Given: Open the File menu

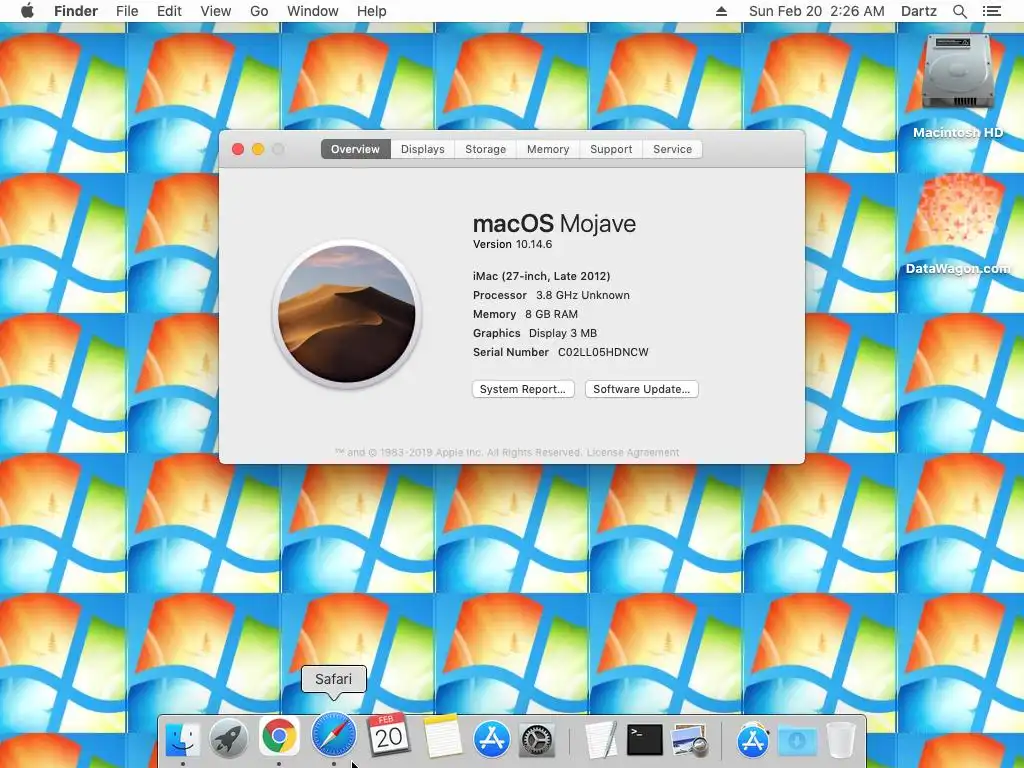Looking at the screenshot, I should (127, 11).
